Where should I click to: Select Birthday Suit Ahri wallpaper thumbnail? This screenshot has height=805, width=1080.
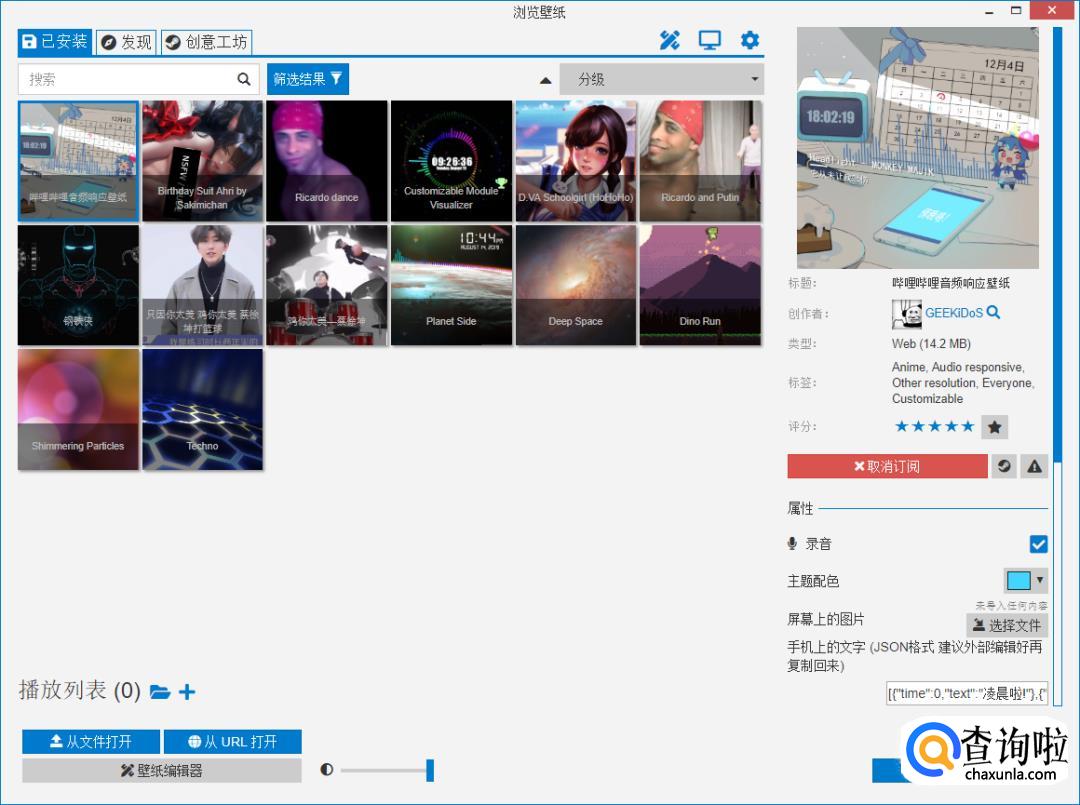202,161
